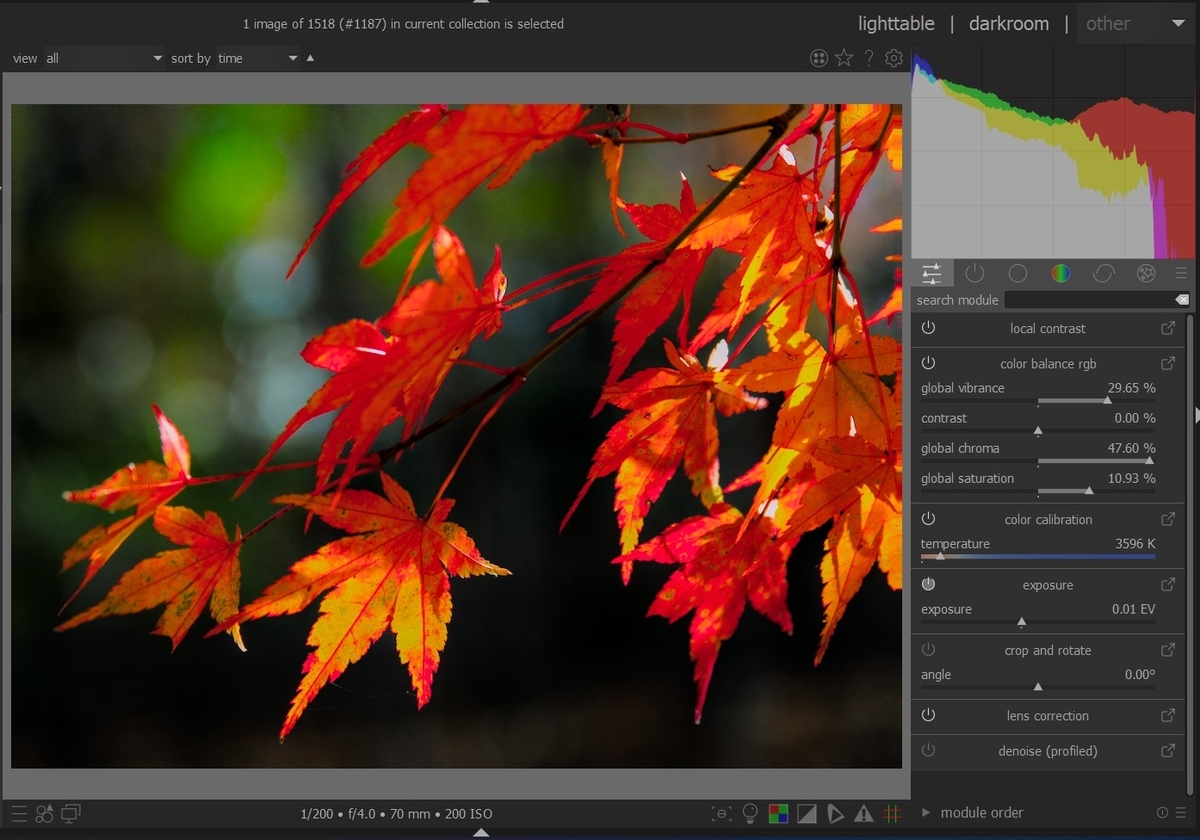Open exposure full module link icon
Image resolution: width=1200 pixels, height=840 pixels.
pyautogui.click(x=1167, y=584)
